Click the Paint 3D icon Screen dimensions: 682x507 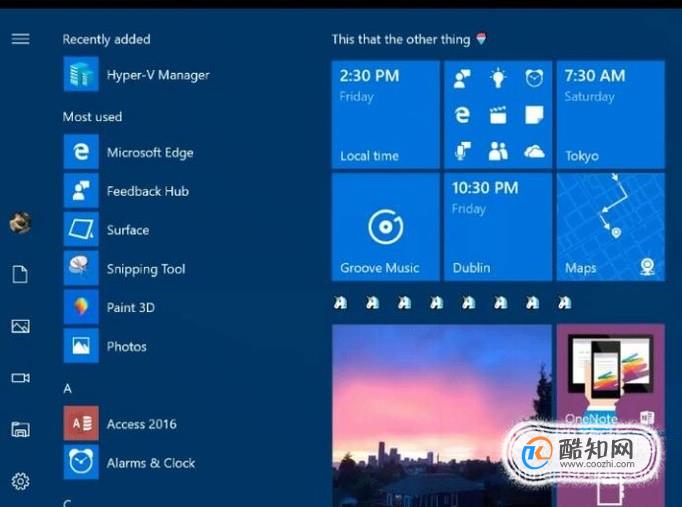click(x=81, y=307)
